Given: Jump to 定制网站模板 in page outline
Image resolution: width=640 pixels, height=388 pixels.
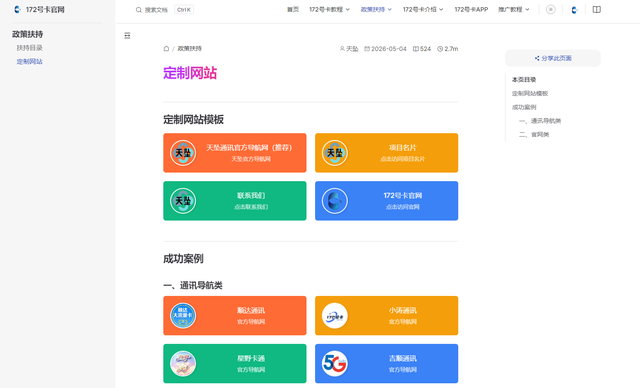Looking at the screenshot, I should [530, 93].
